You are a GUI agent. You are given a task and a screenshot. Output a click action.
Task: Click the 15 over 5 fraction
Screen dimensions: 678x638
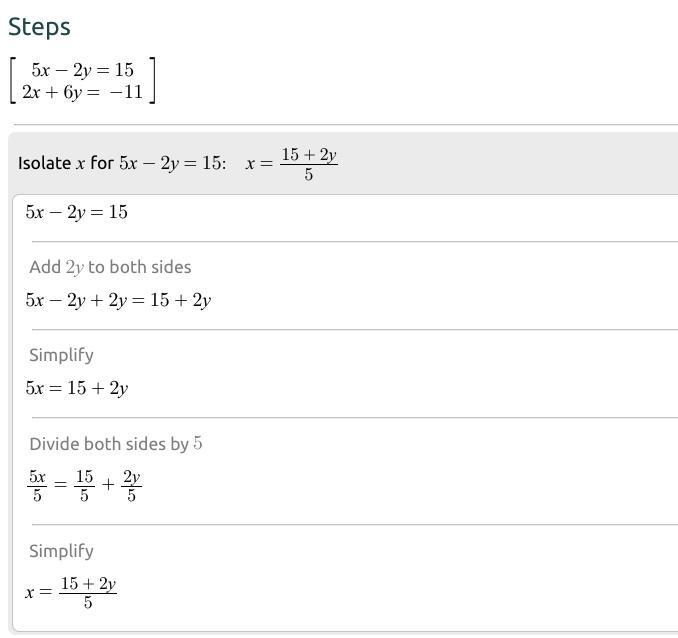click(x=84, y=486)
